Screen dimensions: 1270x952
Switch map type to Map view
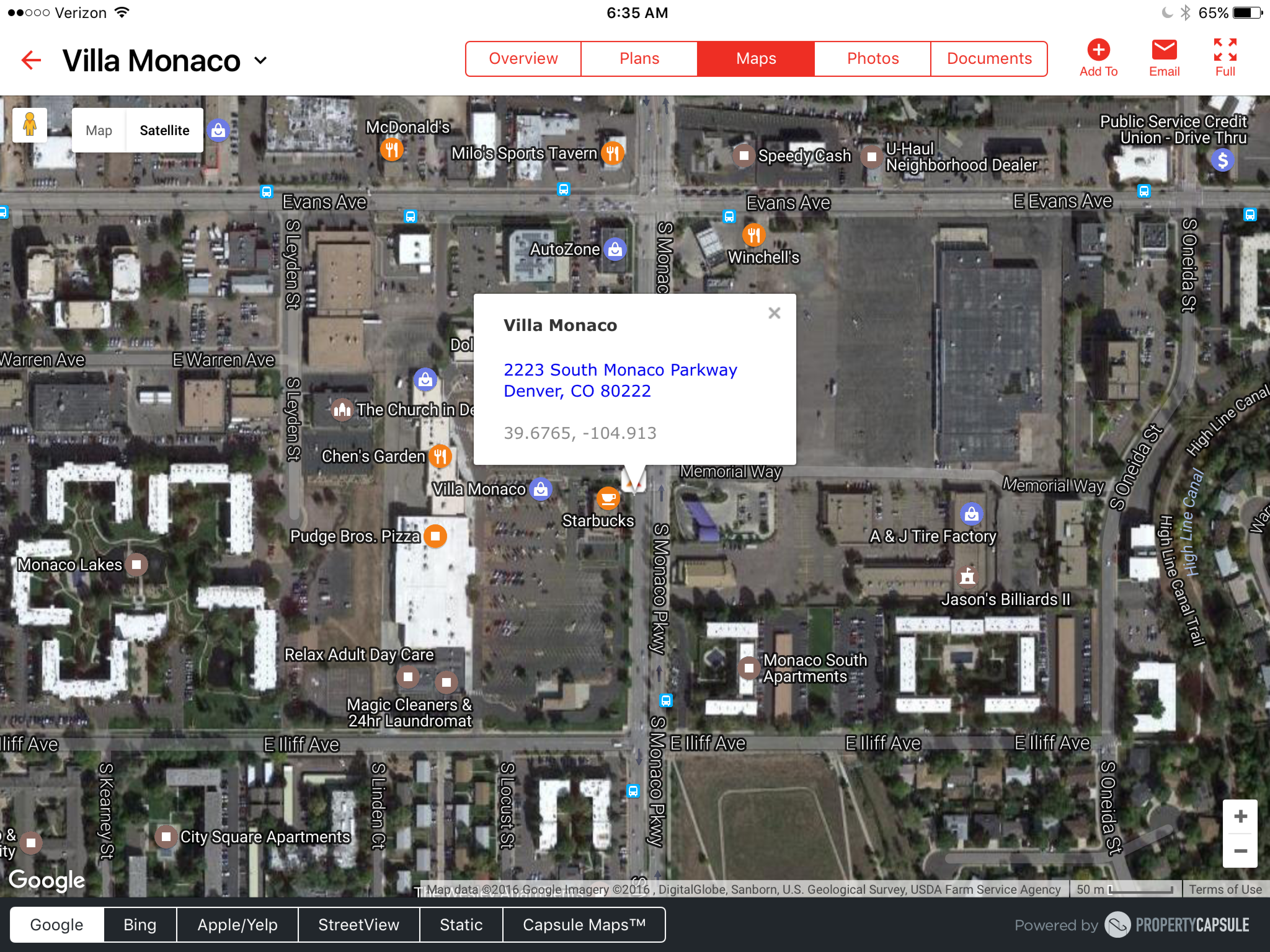pos(99,130)
